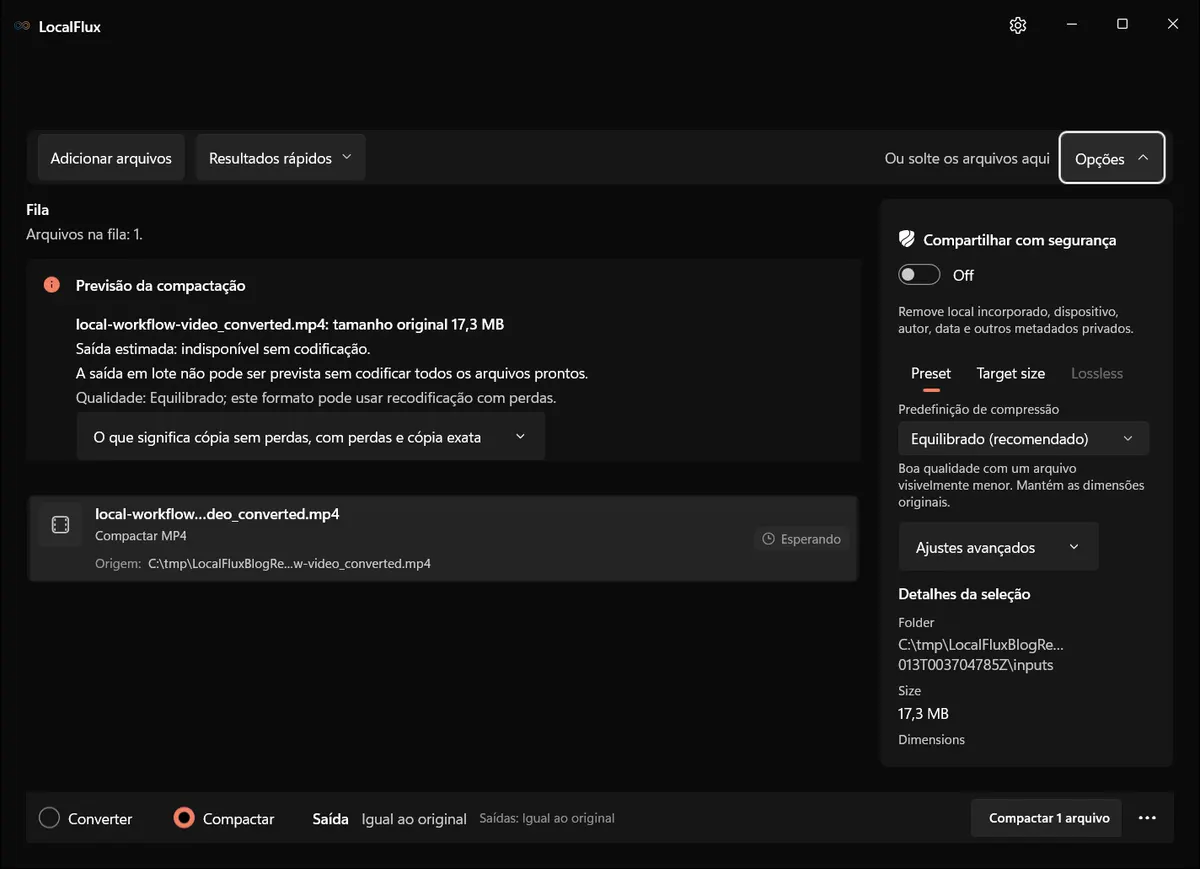Open the settings gear icon
The height and width of the screenshot is (869, 1200).
(x=1018, y=25)
